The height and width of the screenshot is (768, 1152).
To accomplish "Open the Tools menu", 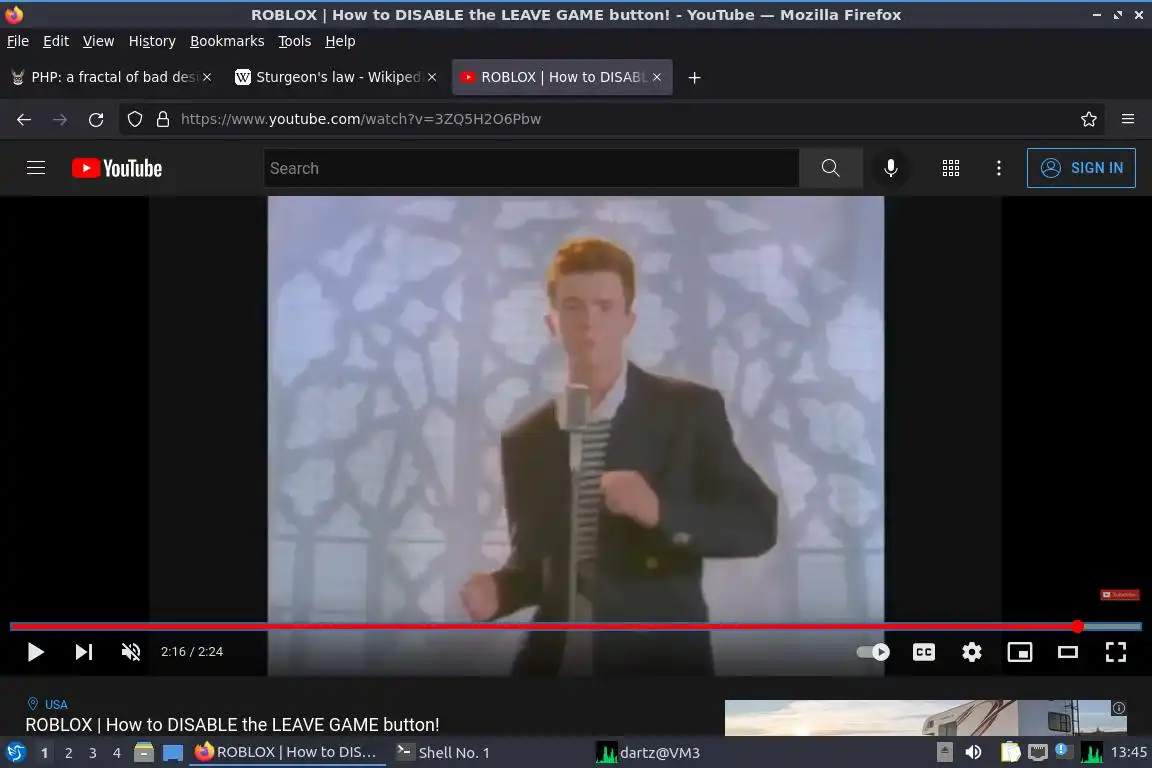I will pos(295,41).
